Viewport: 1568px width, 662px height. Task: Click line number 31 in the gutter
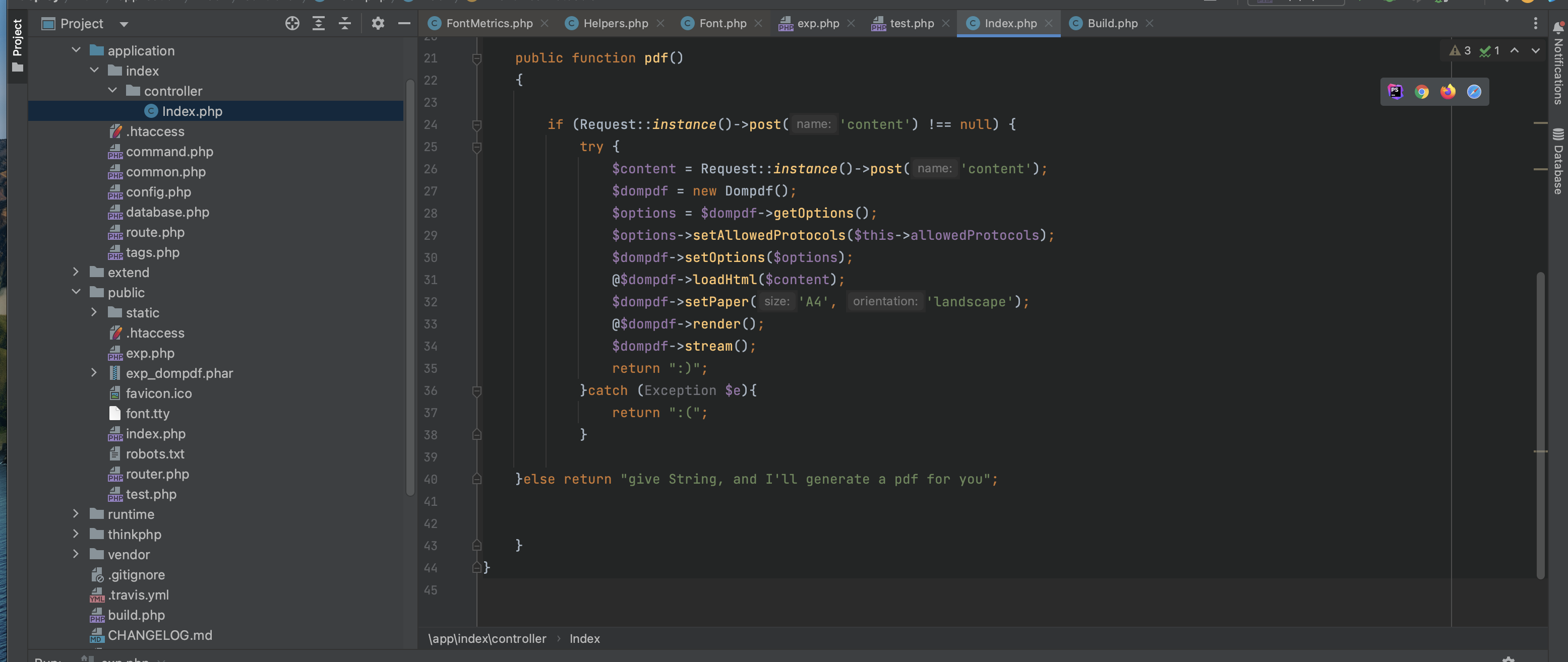431,280
